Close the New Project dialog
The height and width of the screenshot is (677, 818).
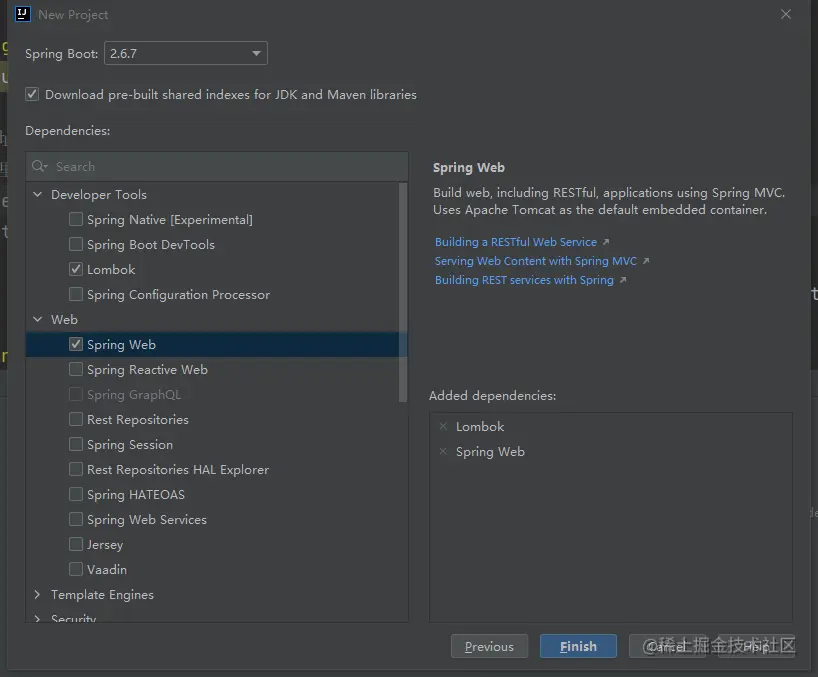tap(786, 15)
